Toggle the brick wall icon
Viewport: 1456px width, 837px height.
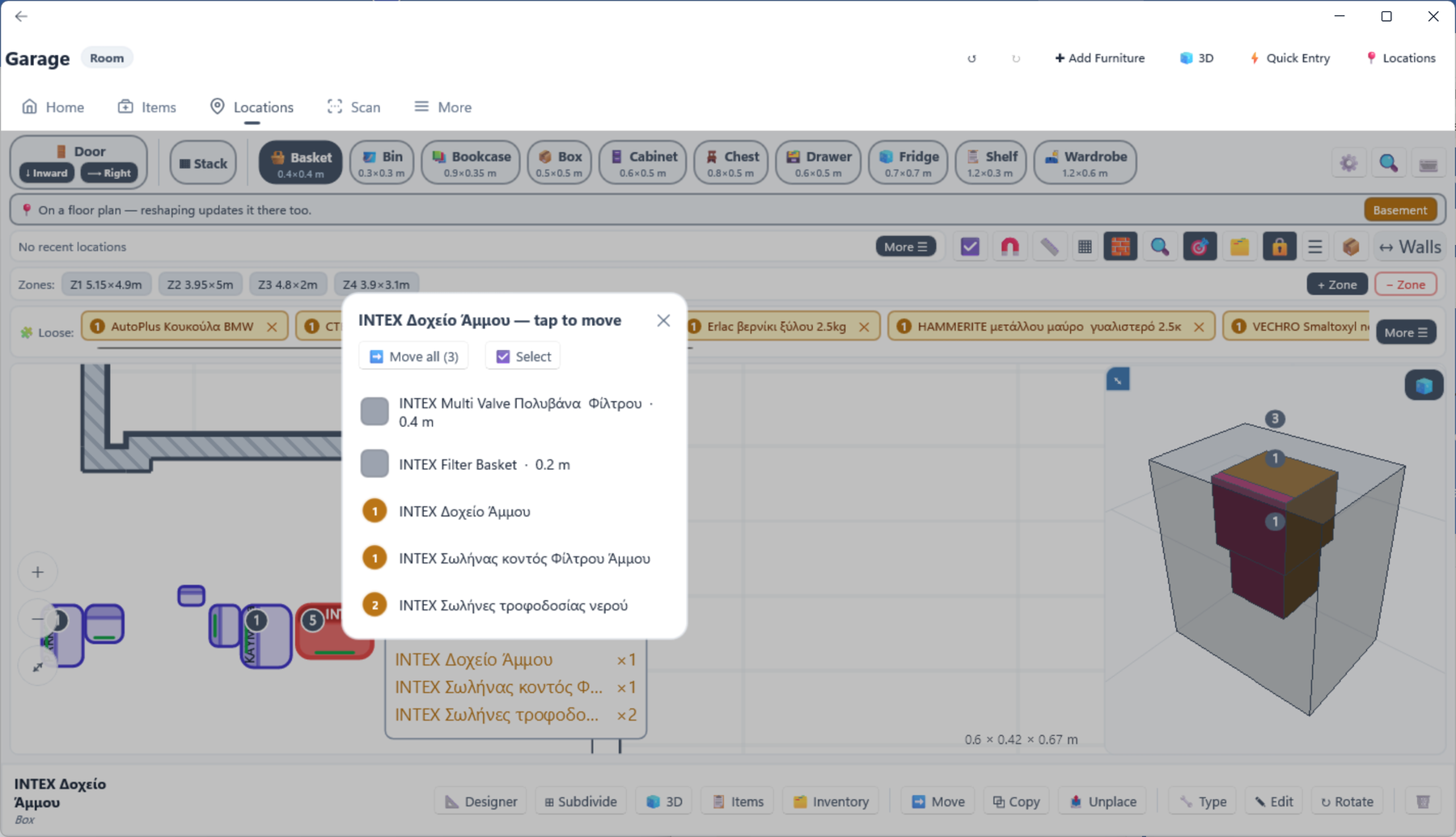click(1120, 247)
